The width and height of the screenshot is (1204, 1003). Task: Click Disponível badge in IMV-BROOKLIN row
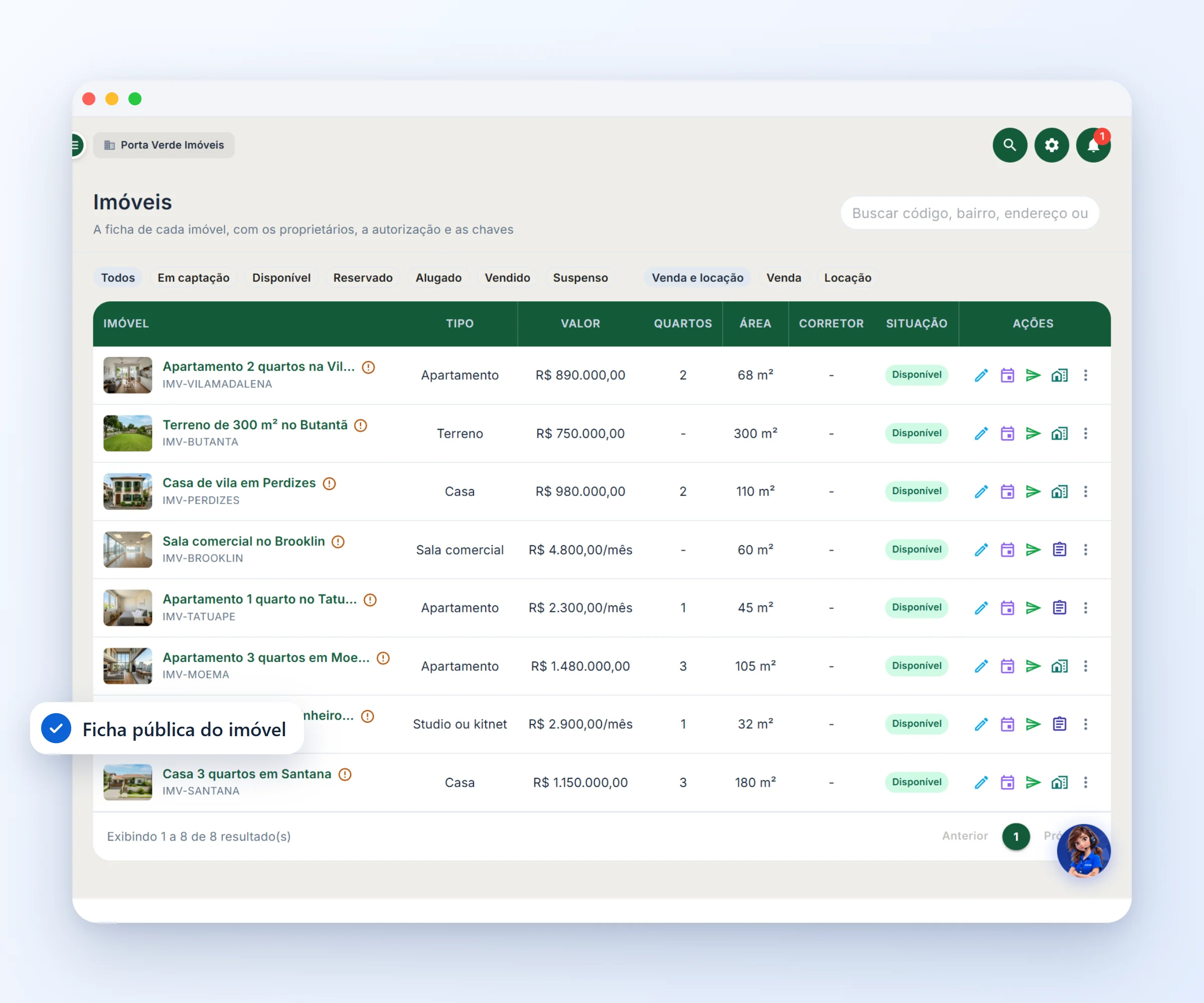point(916,549)
